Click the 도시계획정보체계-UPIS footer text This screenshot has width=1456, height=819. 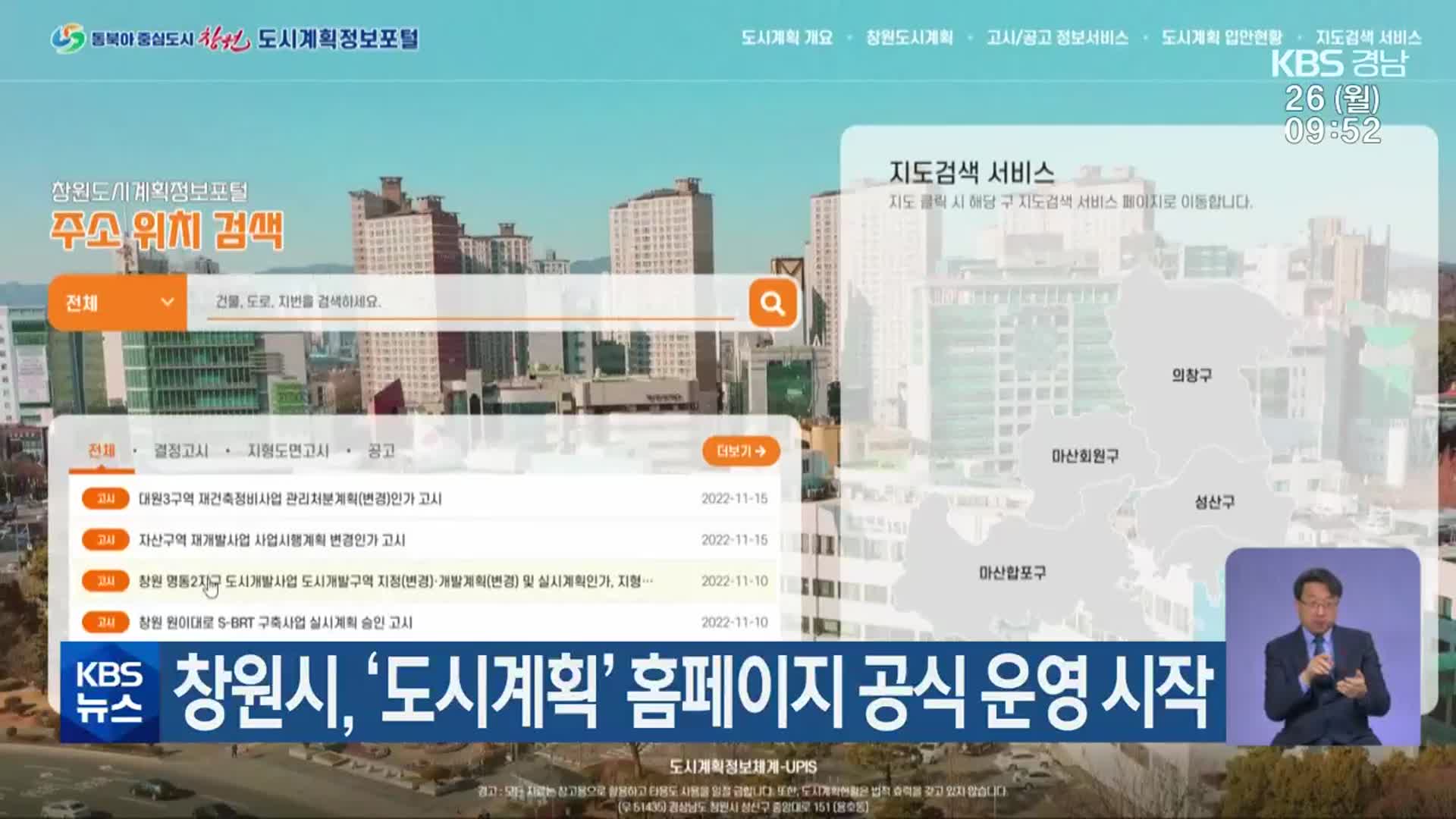(x=743, y=767)
